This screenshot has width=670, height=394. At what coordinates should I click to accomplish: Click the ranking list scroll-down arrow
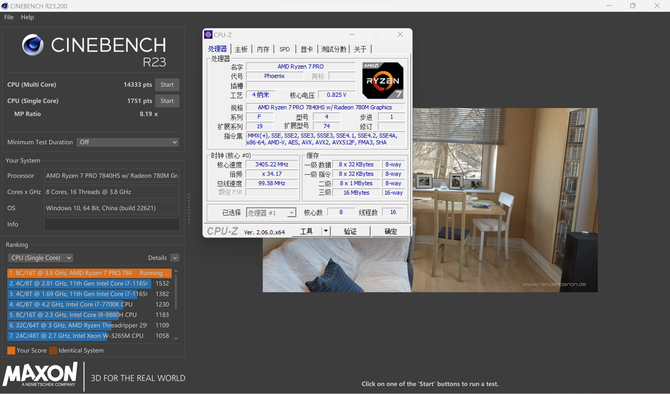coord(176,338)
